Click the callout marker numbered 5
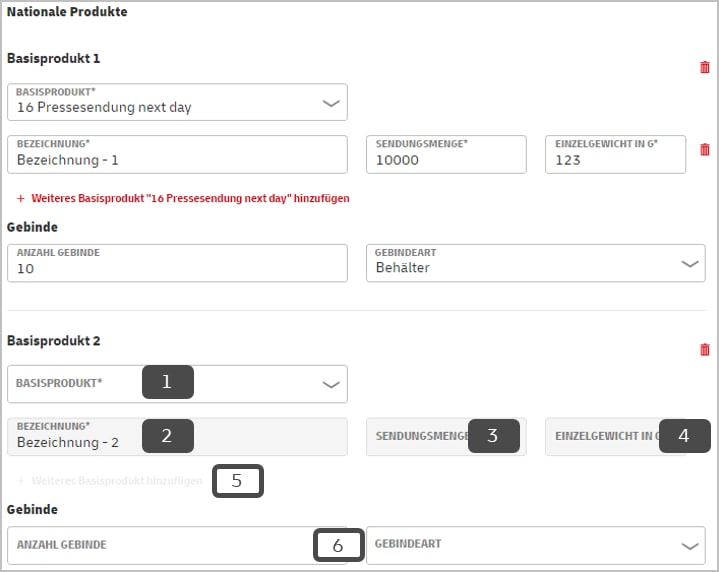 coord(237,481)
